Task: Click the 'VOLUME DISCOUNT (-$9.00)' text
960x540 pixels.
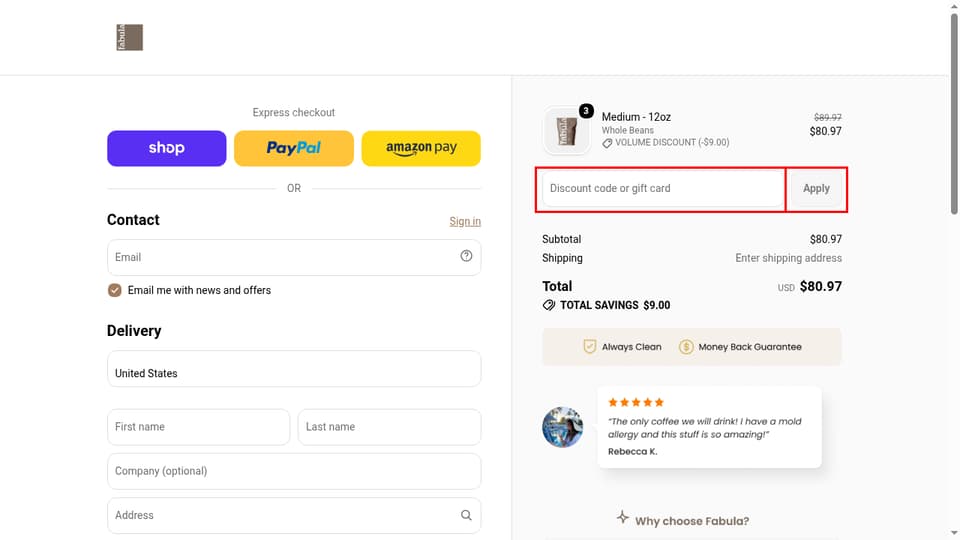Action: click(672, 142)
